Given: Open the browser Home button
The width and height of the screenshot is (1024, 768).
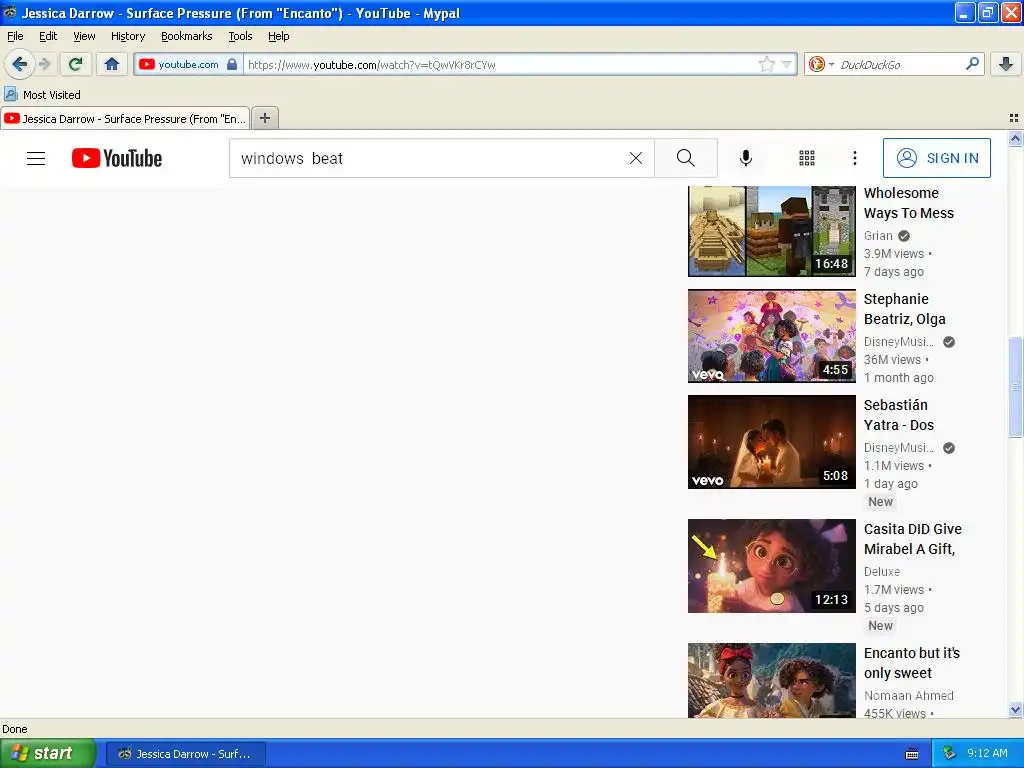Looking at the screenshot, I should click(x=112, y=64).
